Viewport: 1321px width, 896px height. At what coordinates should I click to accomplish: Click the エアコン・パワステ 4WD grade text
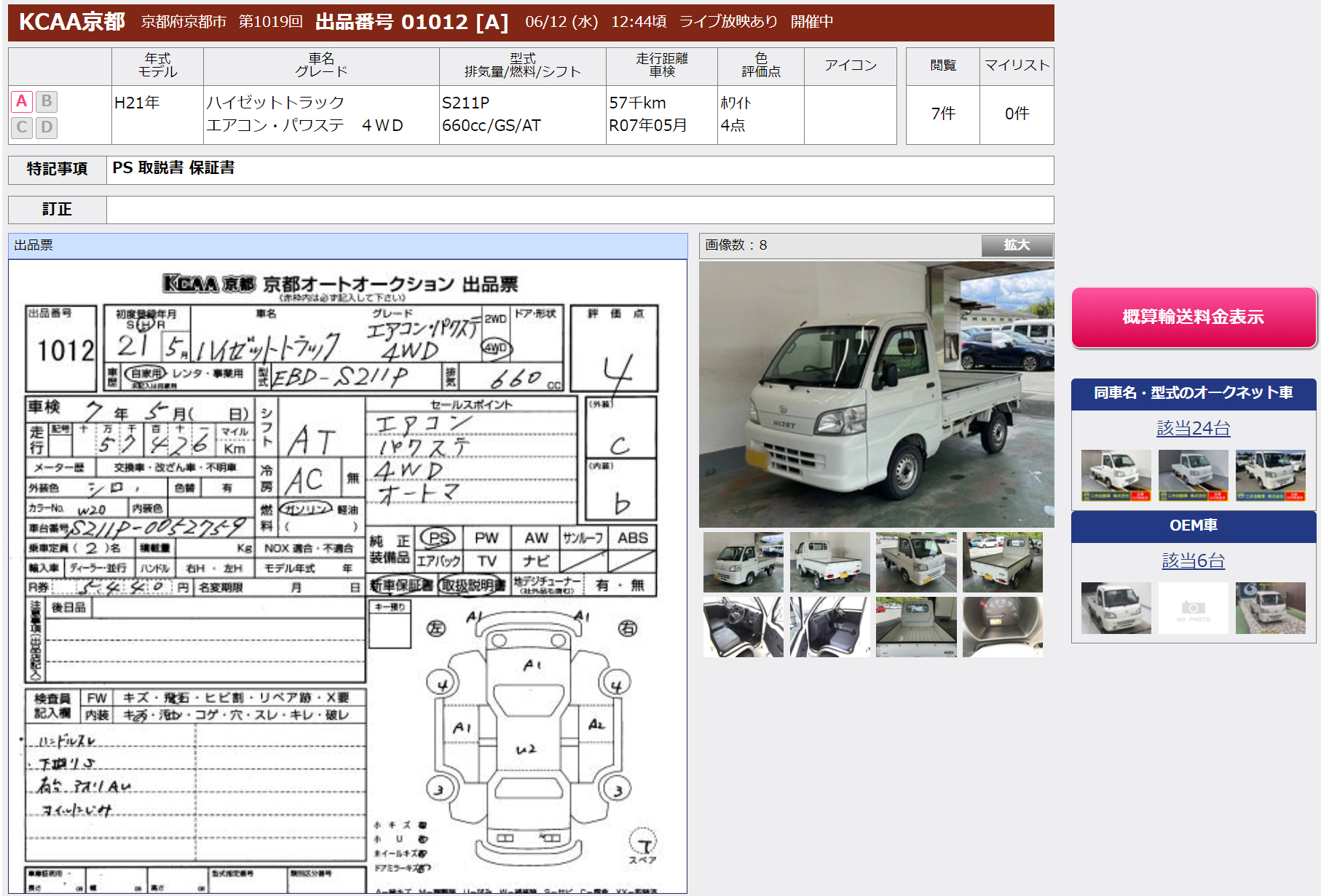click(304, 125)
